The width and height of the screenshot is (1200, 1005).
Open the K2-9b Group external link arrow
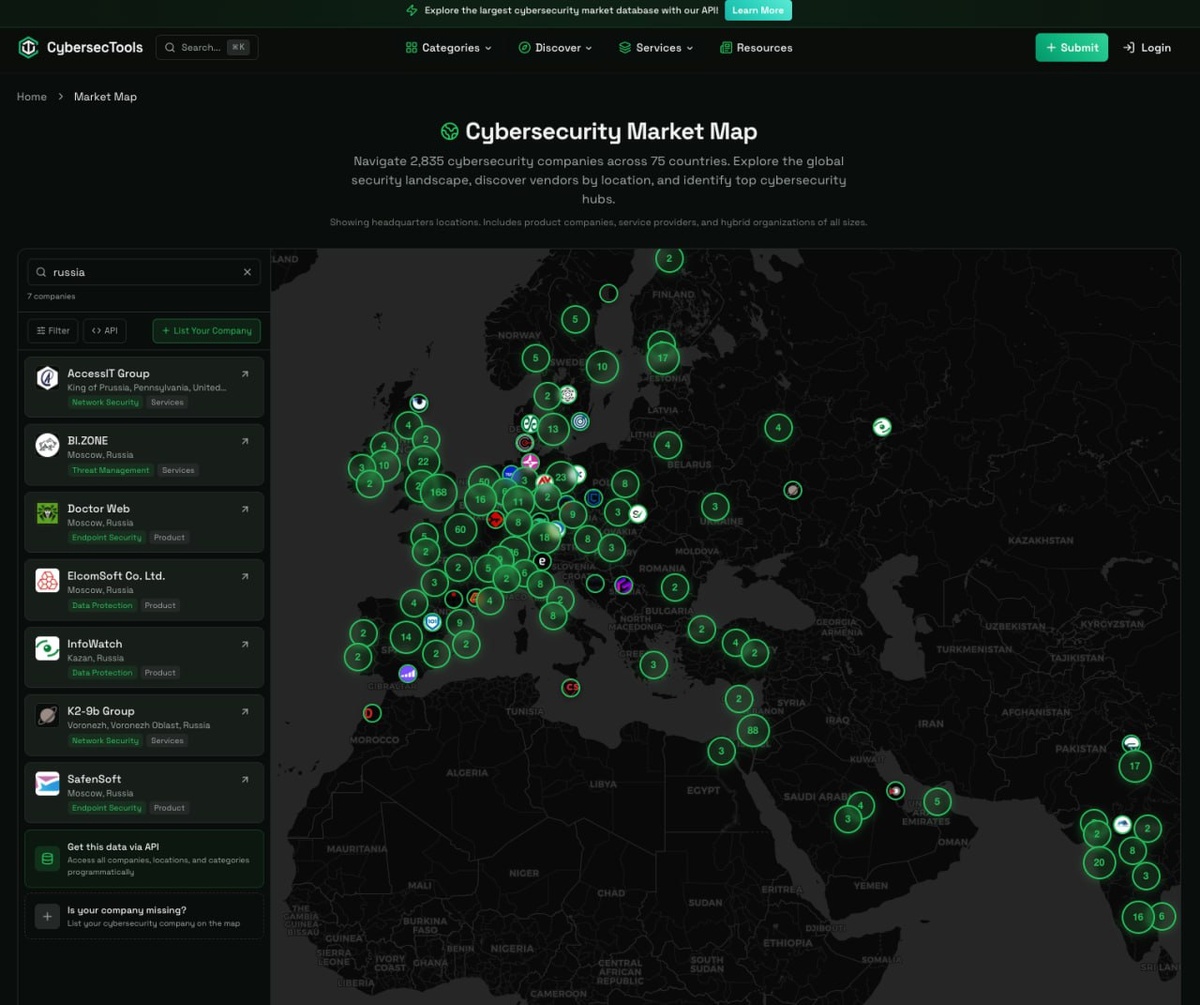[245, 711]
